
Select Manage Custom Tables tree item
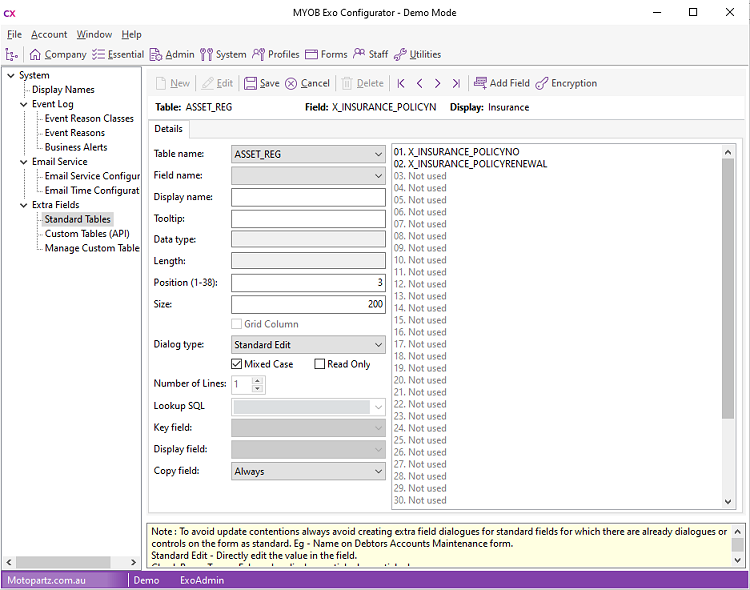(x=92, y=248)
